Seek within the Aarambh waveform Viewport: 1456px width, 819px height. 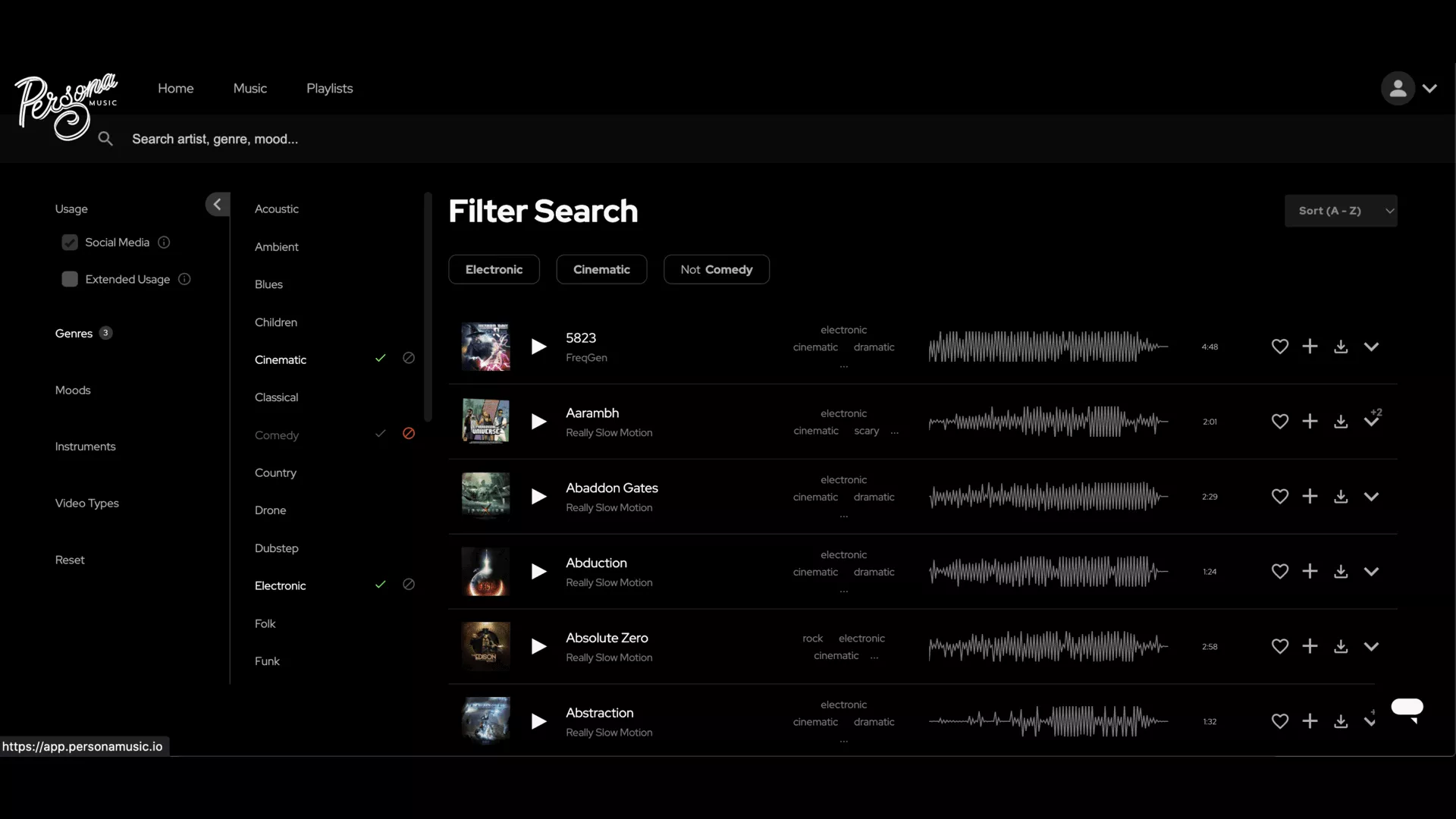[x=1048, y=422]
